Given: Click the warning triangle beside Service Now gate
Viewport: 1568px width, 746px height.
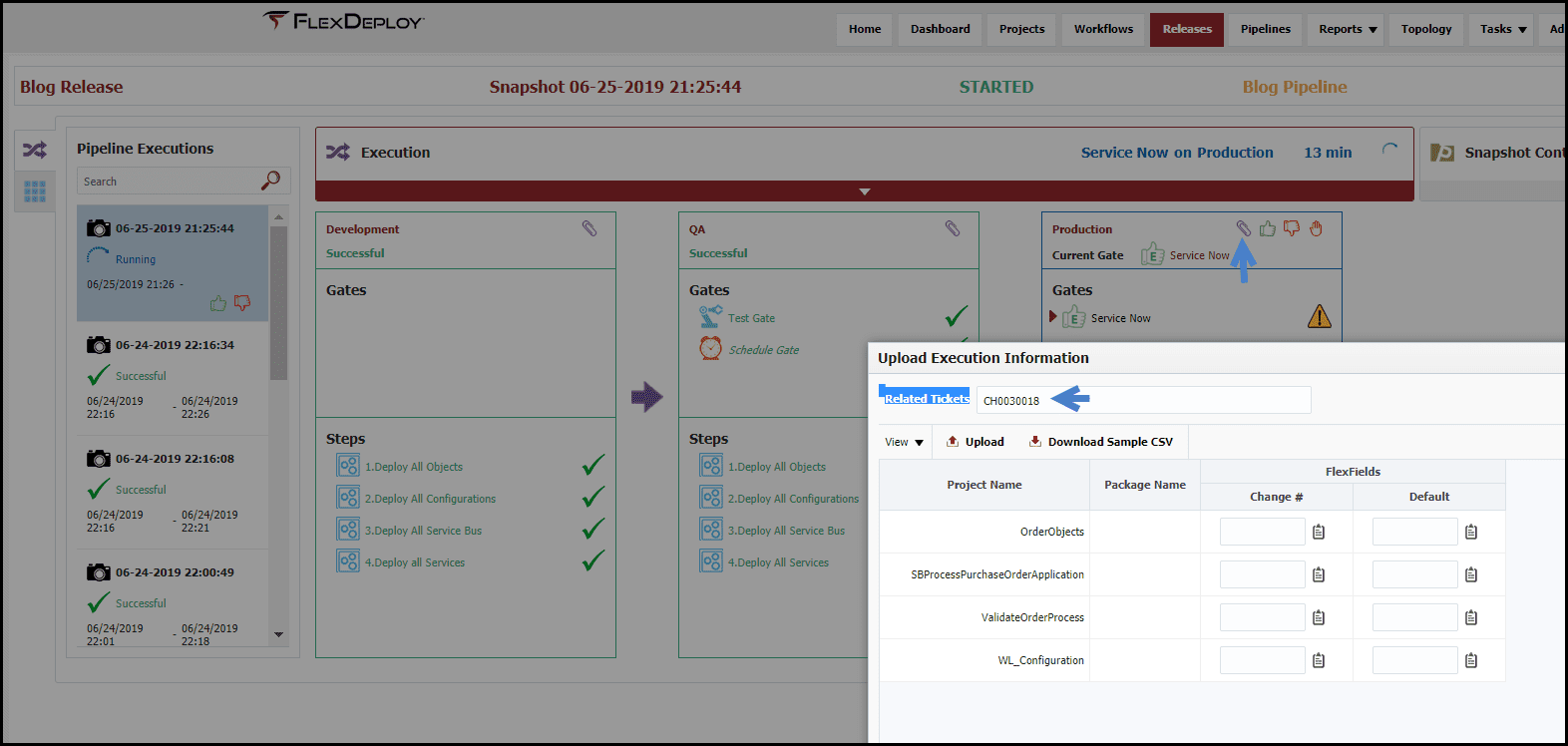Looking at the screenshot, I should [x=1320, y=317].
